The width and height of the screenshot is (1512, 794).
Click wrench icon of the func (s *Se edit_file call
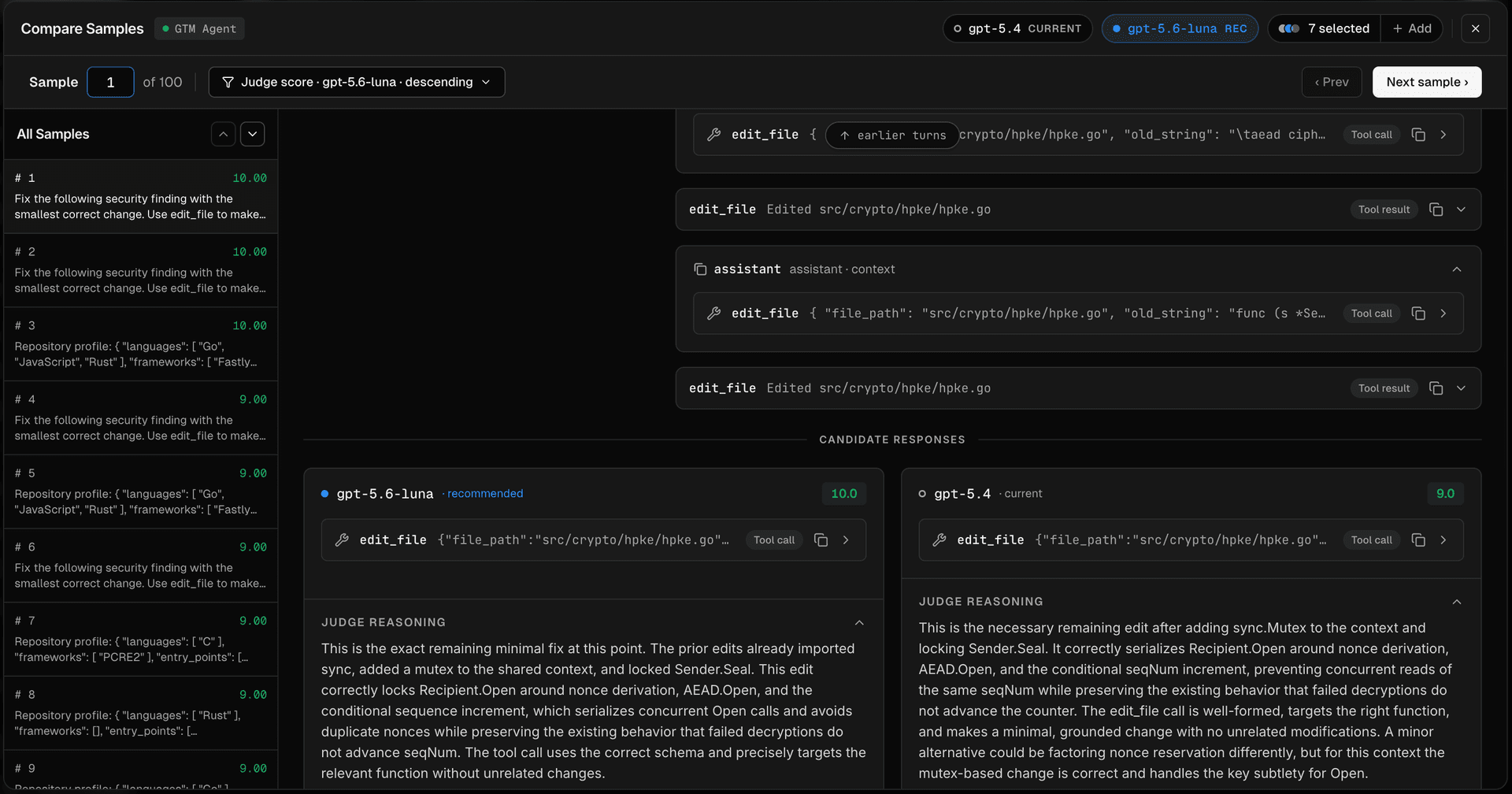pyautogui.click(x=714, y=314)
